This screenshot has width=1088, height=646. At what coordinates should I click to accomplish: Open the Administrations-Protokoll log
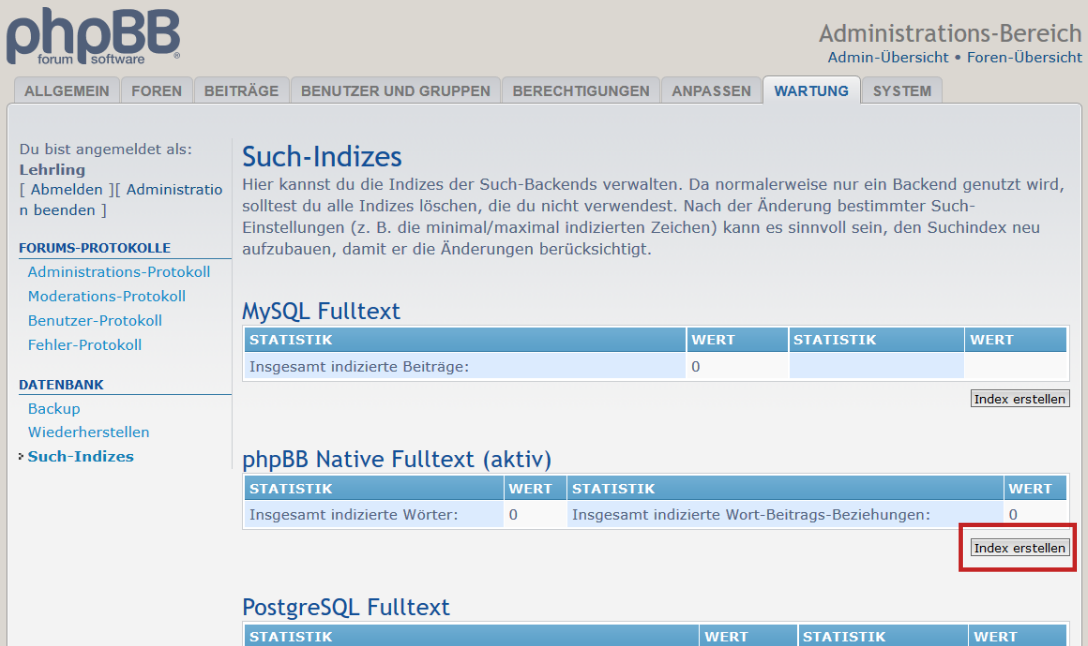point(119,272)
